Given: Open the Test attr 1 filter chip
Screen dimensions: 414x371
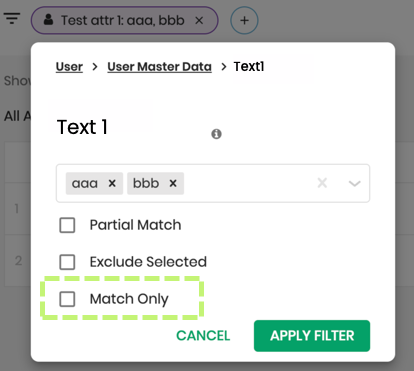Looking at the screenshot, I should (124, 20).
